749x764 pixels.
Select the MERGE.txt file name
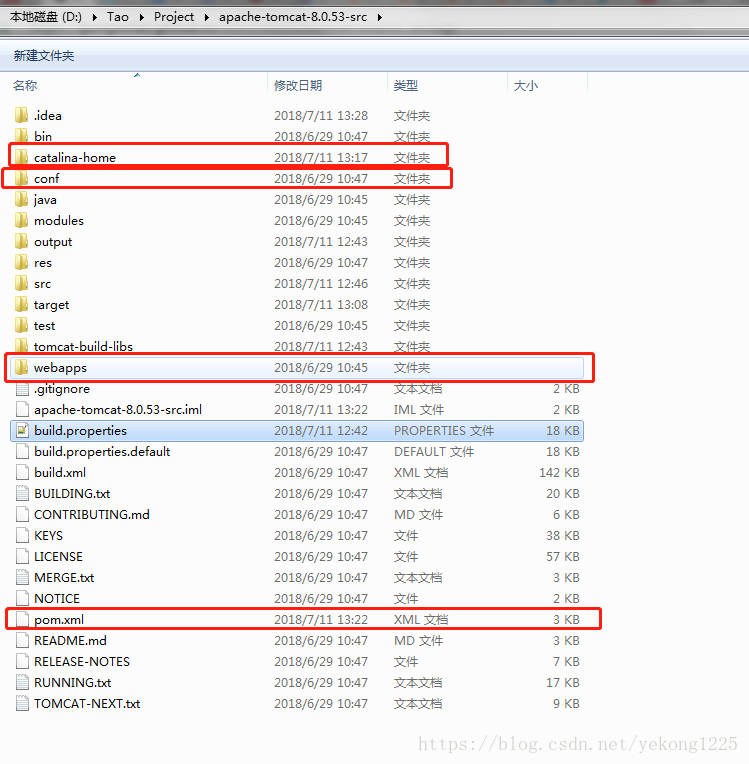coord(64,577)
